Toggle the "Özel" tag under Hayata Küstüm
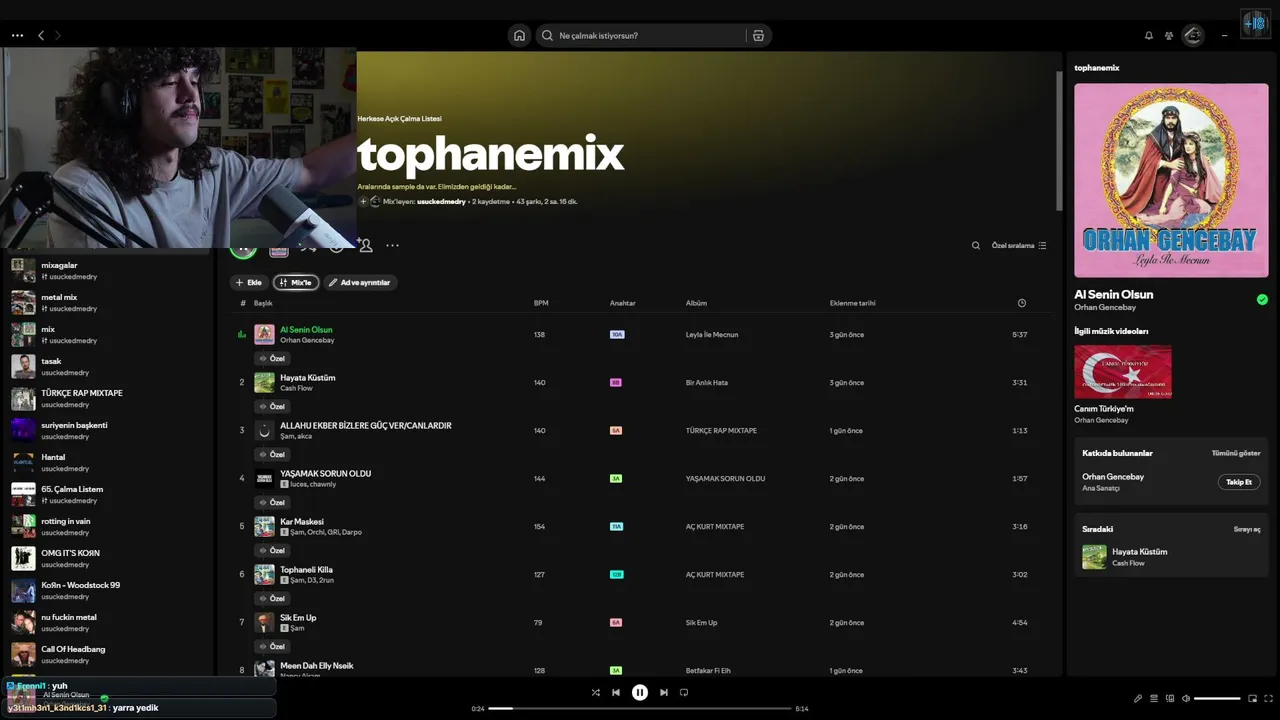This screenshot has height=720, width=1280. tap(272, 406)
